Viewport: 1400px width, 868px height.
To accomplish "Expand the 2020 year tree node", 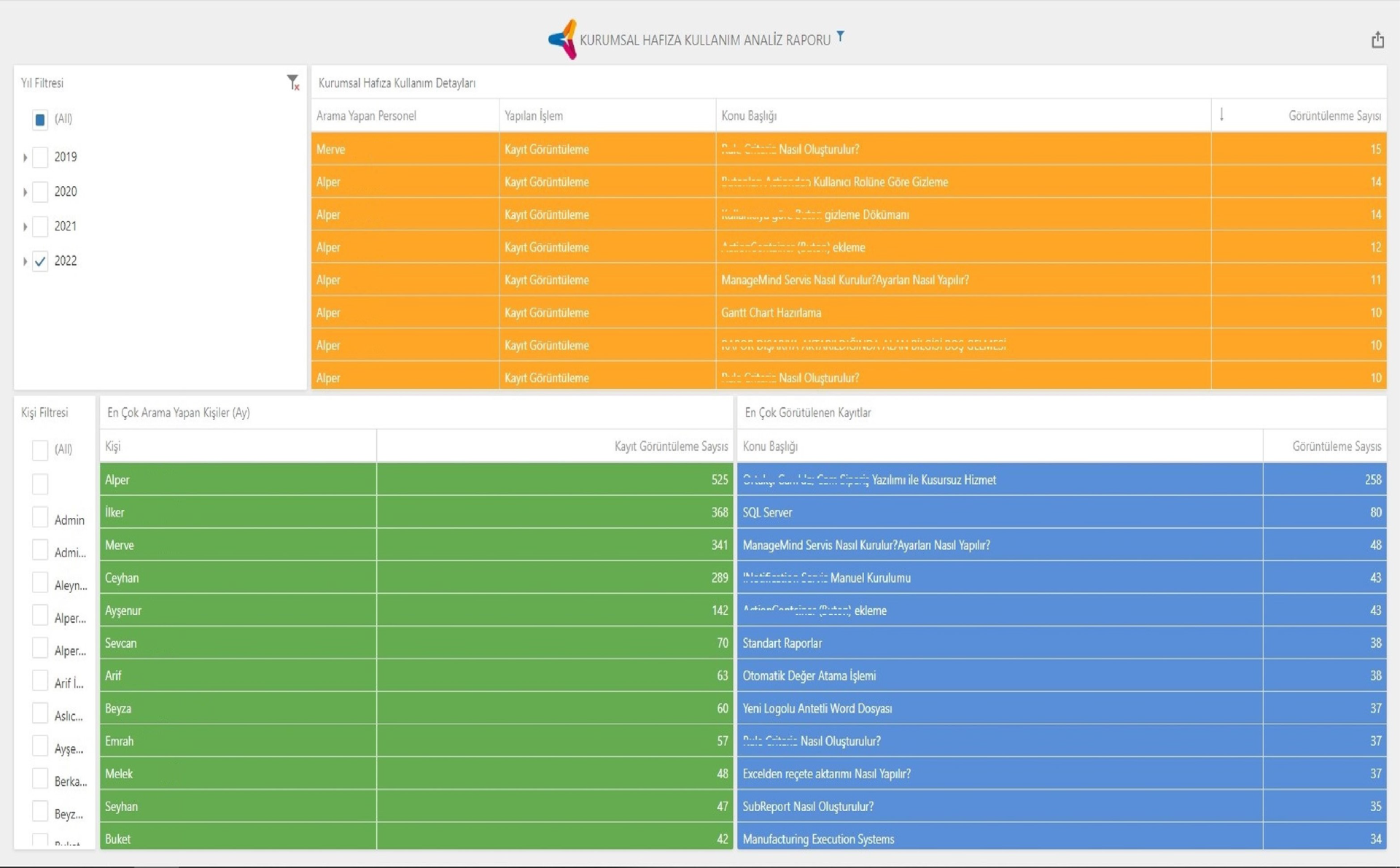I will tap(26, 192).
